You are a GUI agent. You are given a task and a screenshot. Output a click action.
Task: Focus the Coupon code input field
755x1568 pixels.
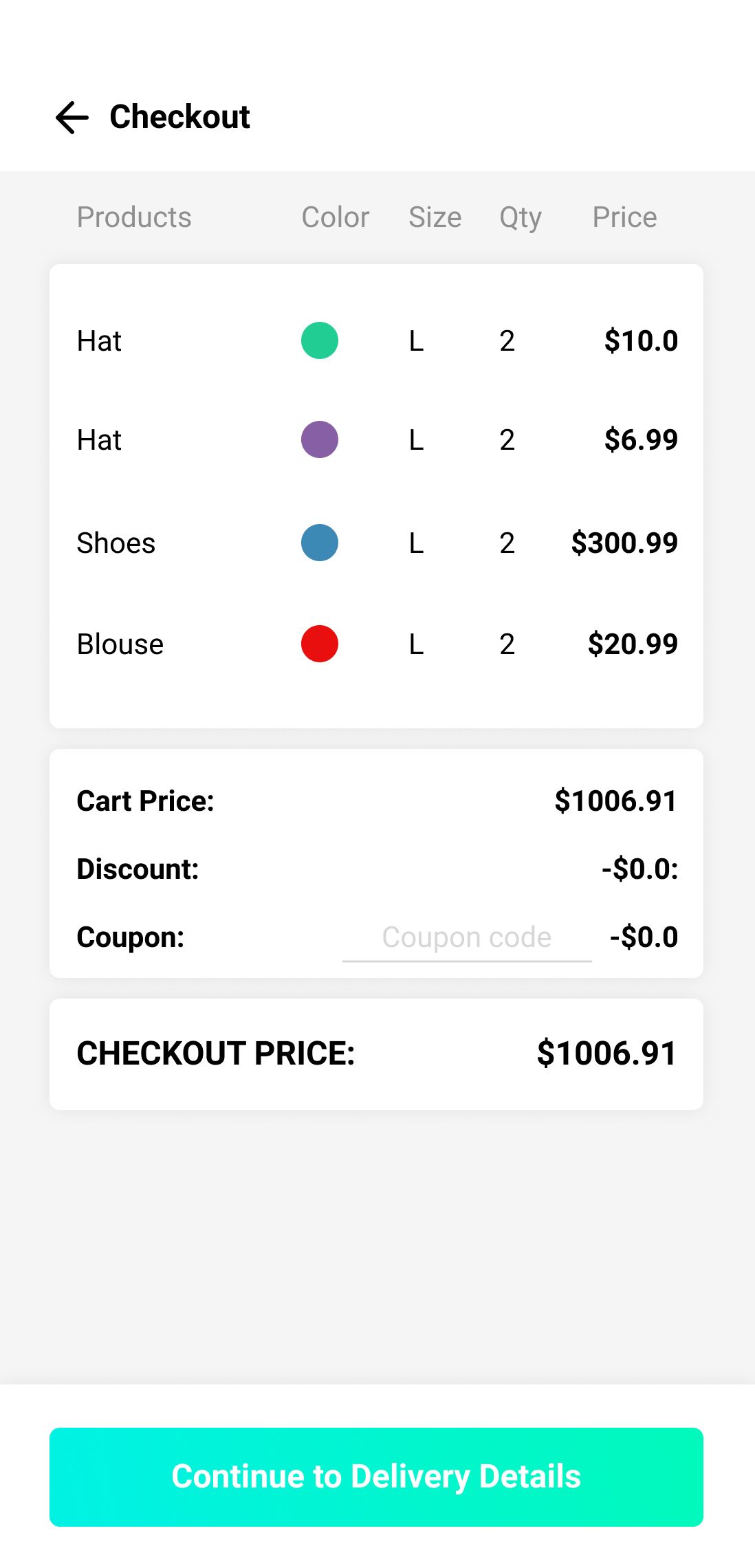click(466, 937)
